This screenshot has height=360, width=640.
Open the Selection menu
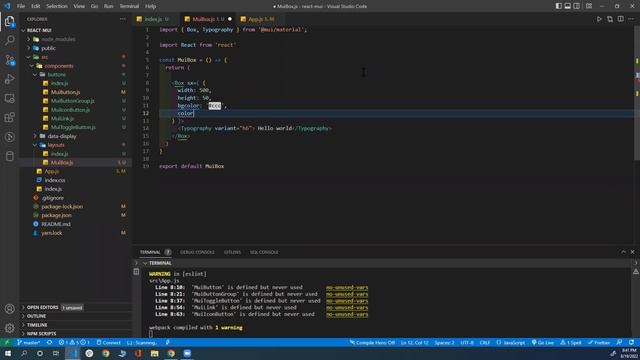click(57, 6)
